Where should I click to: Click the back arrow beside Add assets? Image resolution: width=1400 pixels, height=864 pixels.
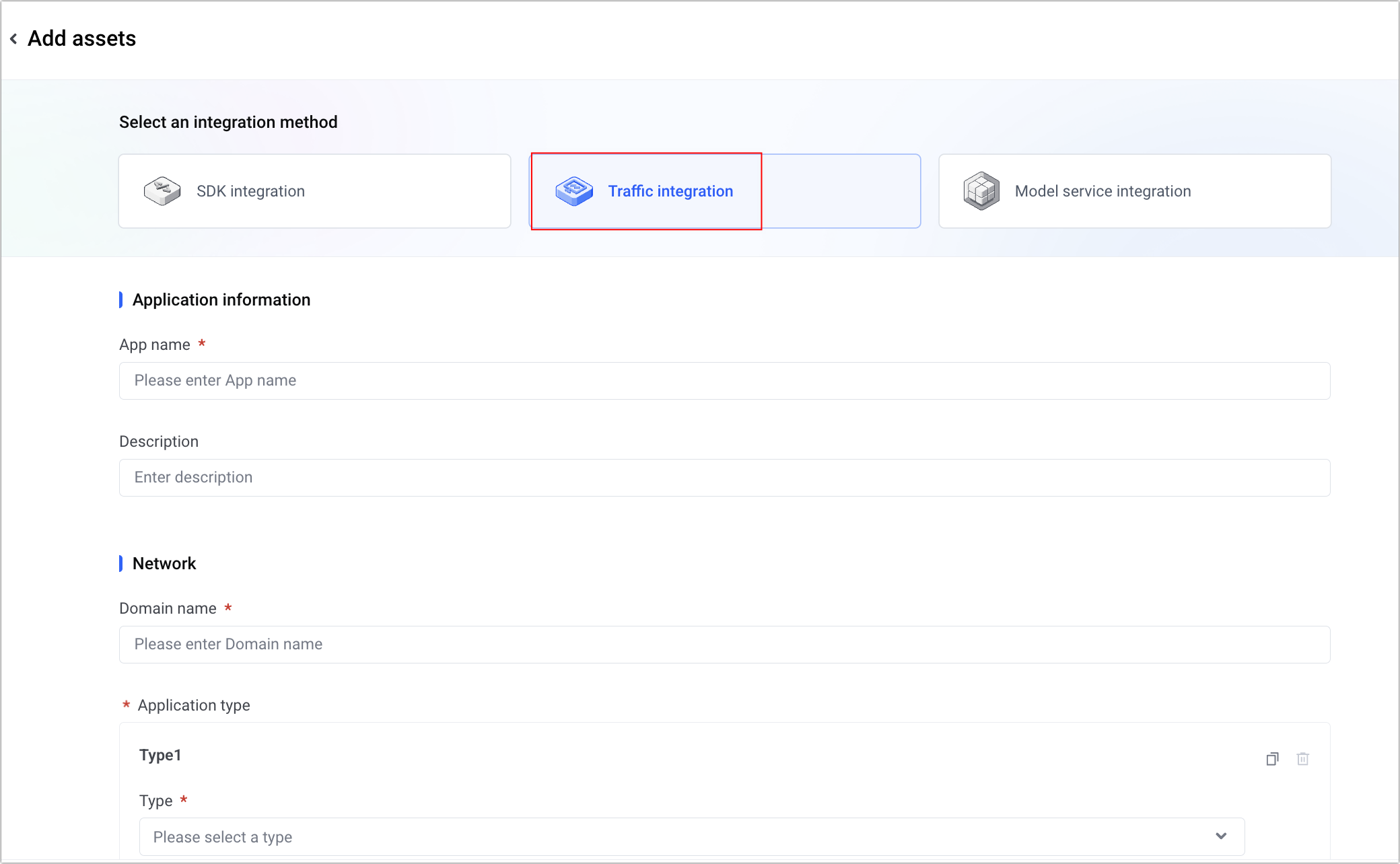[x=13, y=39]
